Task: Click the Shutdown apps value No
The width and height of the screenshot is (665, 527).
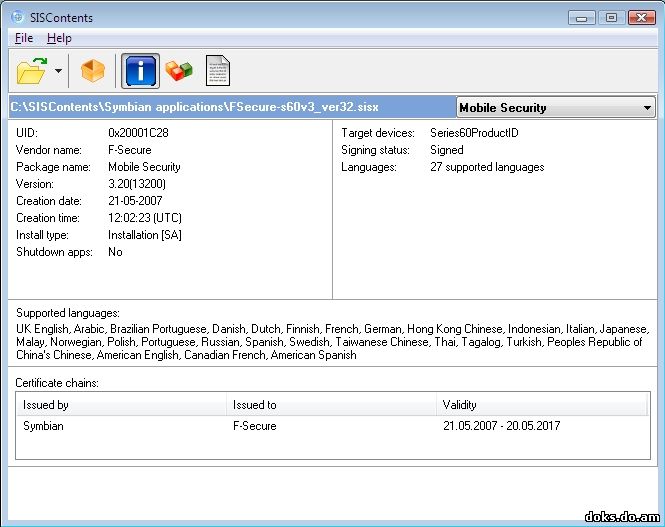Action: 115,252
